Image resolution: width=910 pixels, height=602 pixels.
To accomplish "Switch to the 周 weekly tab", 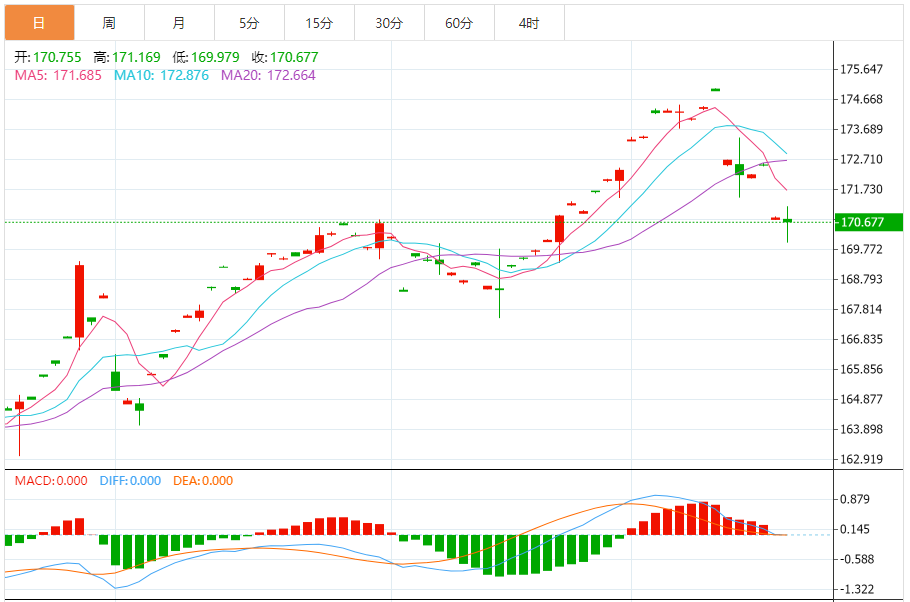I will 109,23.
